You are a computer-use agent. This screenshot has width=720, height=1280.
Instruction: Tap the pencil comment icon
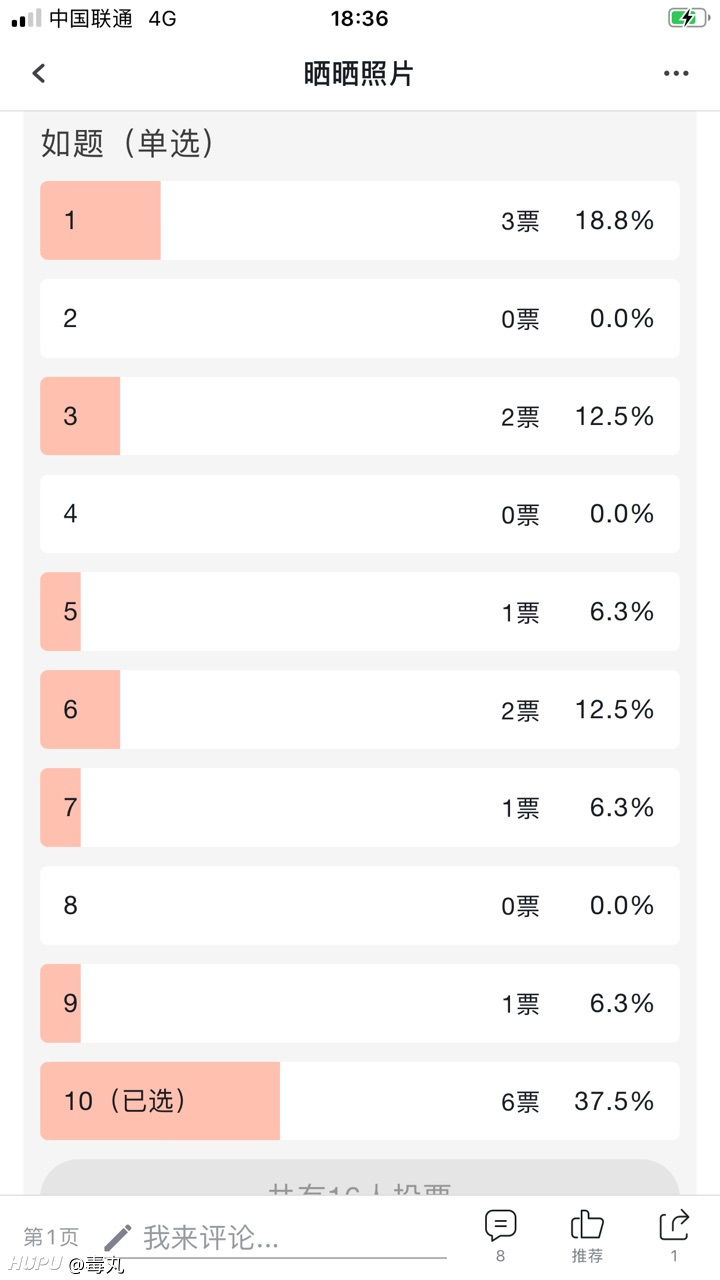tap(118, 1238)
